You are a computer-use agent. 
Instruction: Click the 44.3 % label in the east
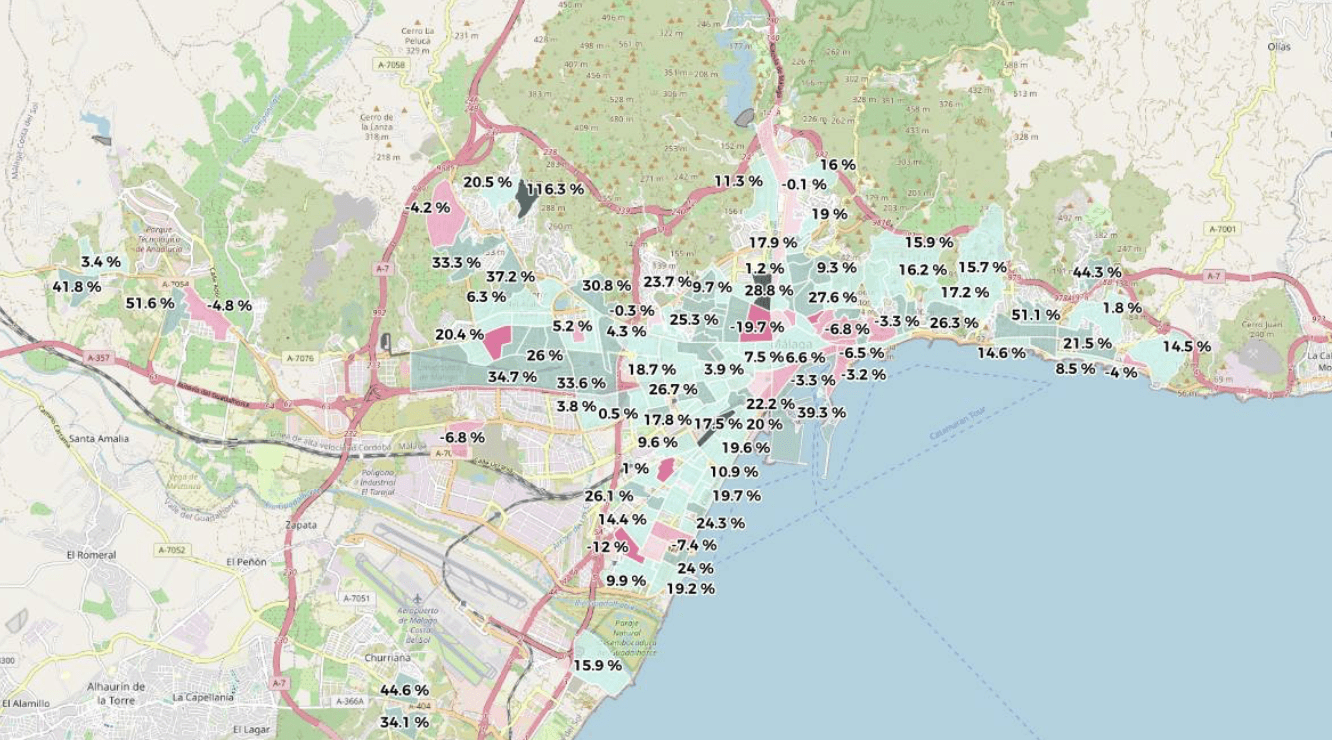click(1096, 272)
